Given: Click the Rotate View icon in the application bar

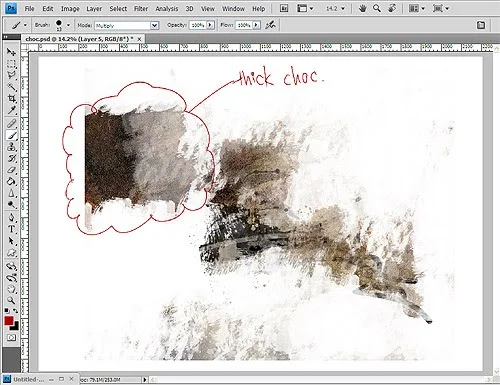Looking at the screenshot, I should click(392, 8).
